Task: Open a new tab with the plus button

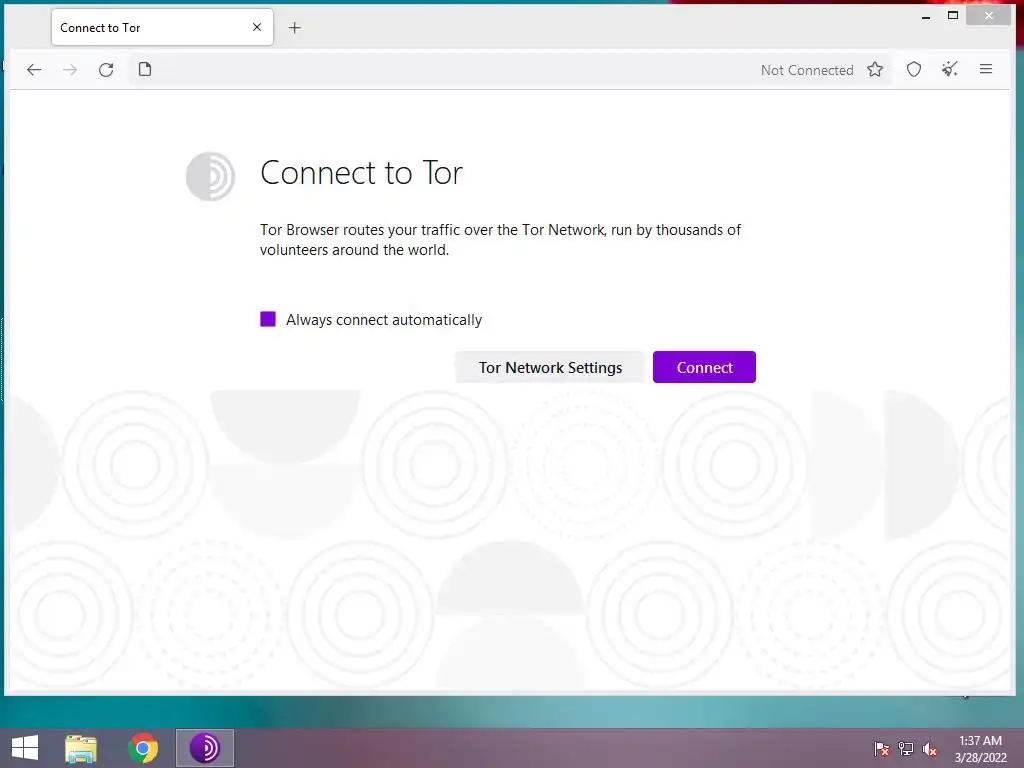Action: pyautogui.click(x=295, y=27)
